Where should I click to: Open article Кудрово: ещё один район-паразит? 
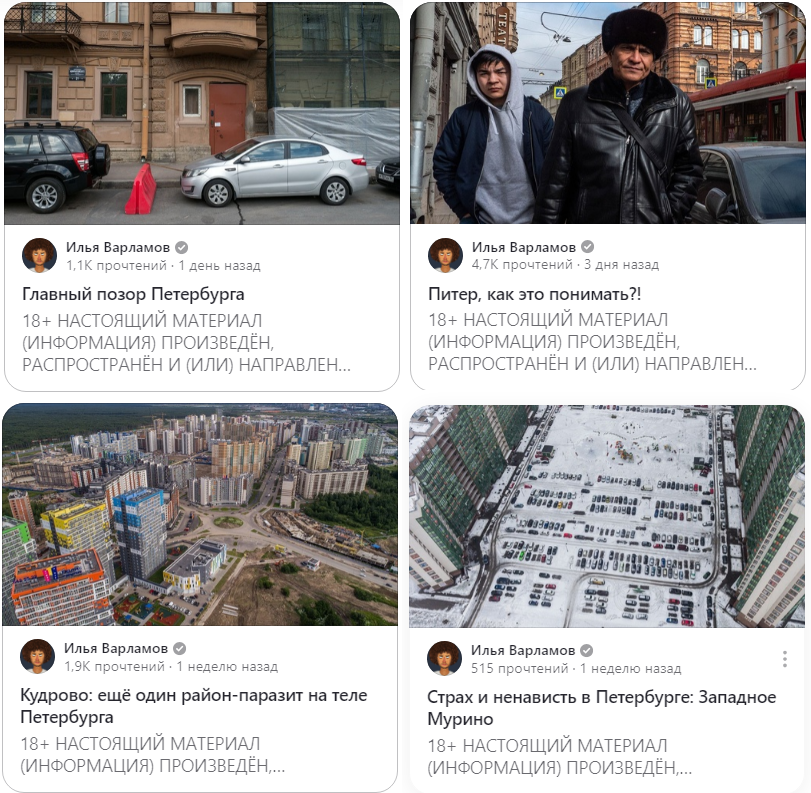(193, 706)
